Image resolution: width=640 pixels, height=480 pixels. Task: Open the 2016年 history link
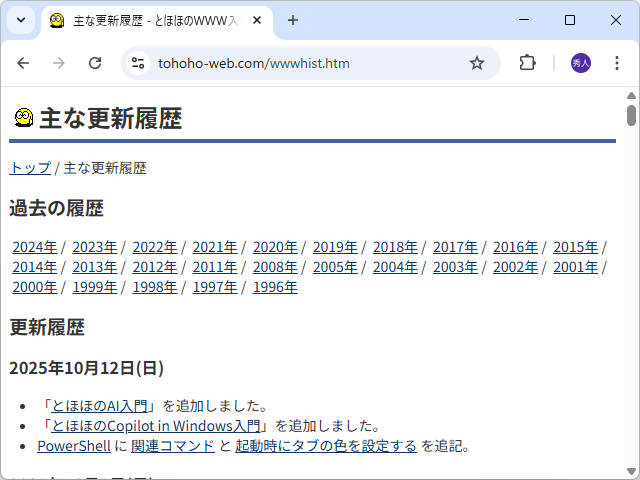point(515,247)
